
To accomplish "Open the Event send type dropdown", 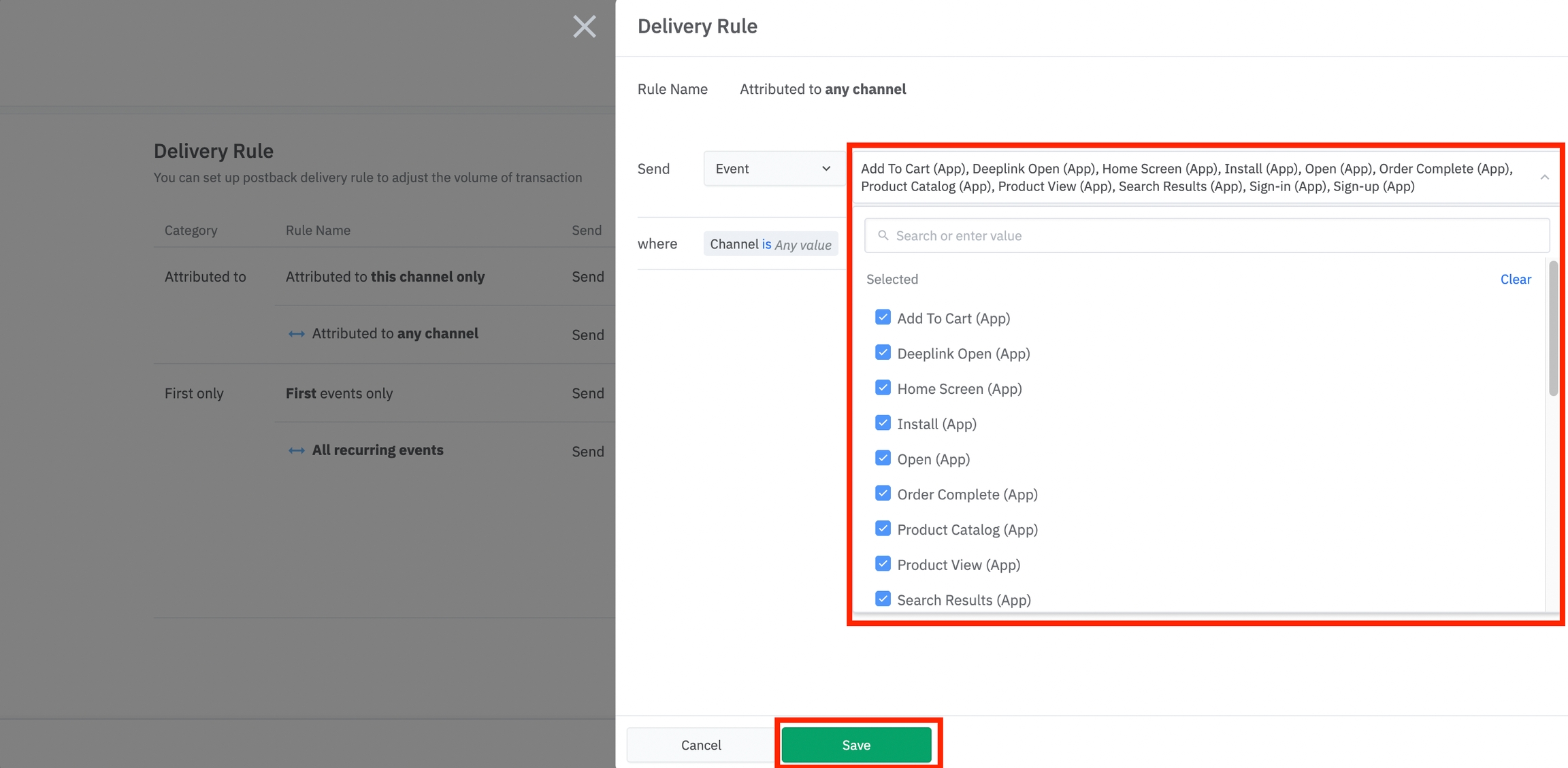I will (772, 169).
